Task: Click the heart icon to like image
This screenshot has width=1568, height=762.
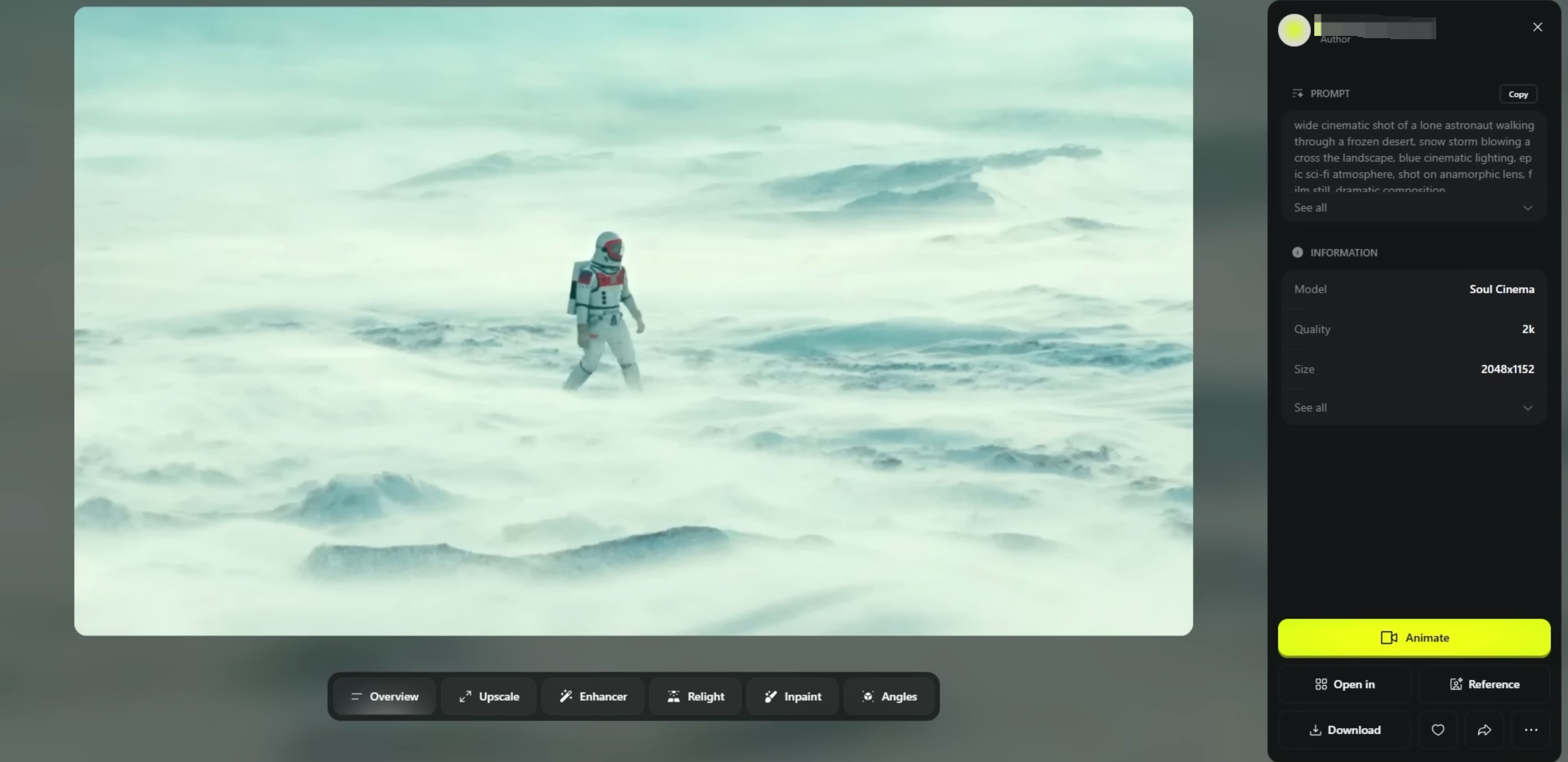Action: click(1437, 730)
